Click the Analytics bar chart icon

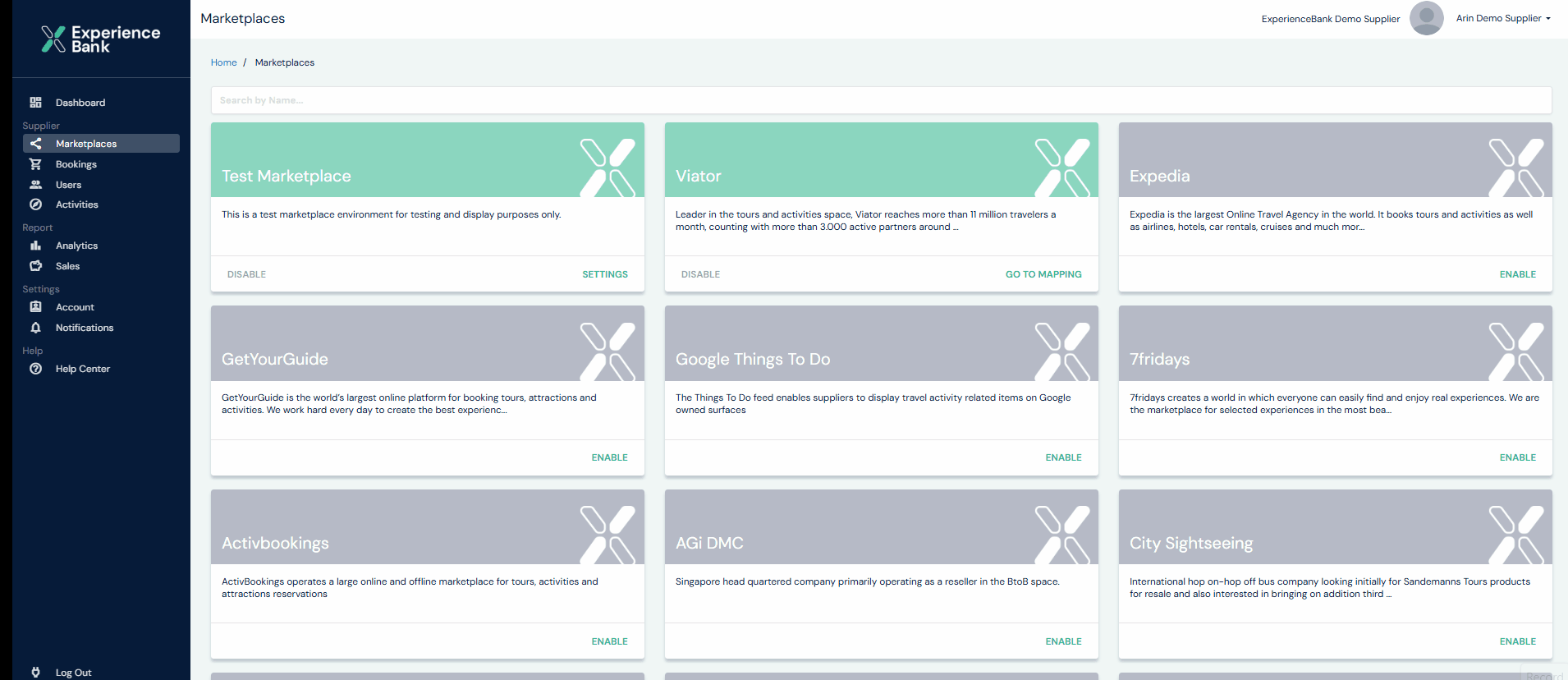coord(35,246)
